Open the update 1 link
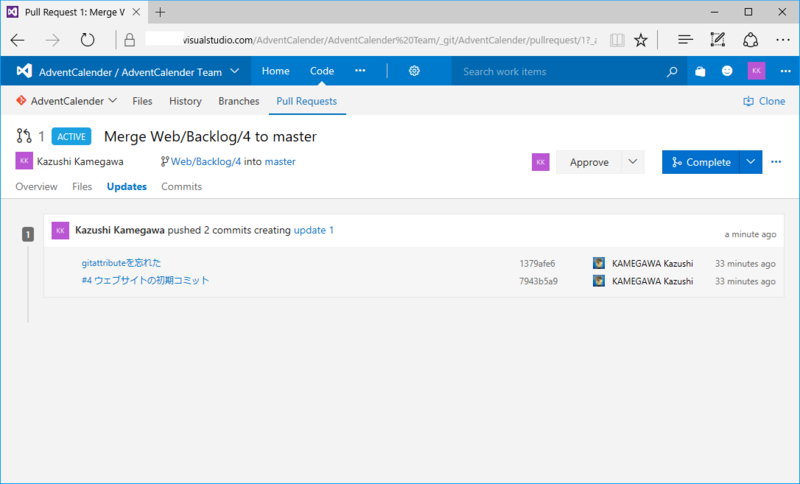 (x=314, y=230)
